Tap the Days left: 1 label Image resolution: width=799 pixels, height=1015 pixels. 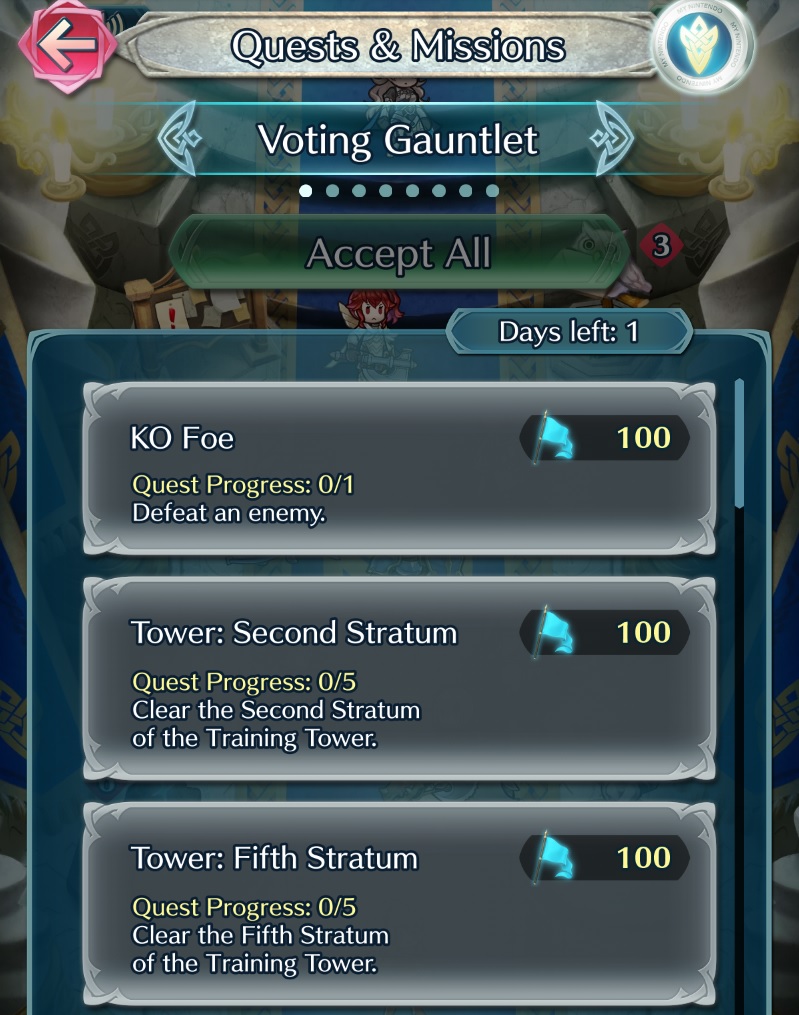568,332
